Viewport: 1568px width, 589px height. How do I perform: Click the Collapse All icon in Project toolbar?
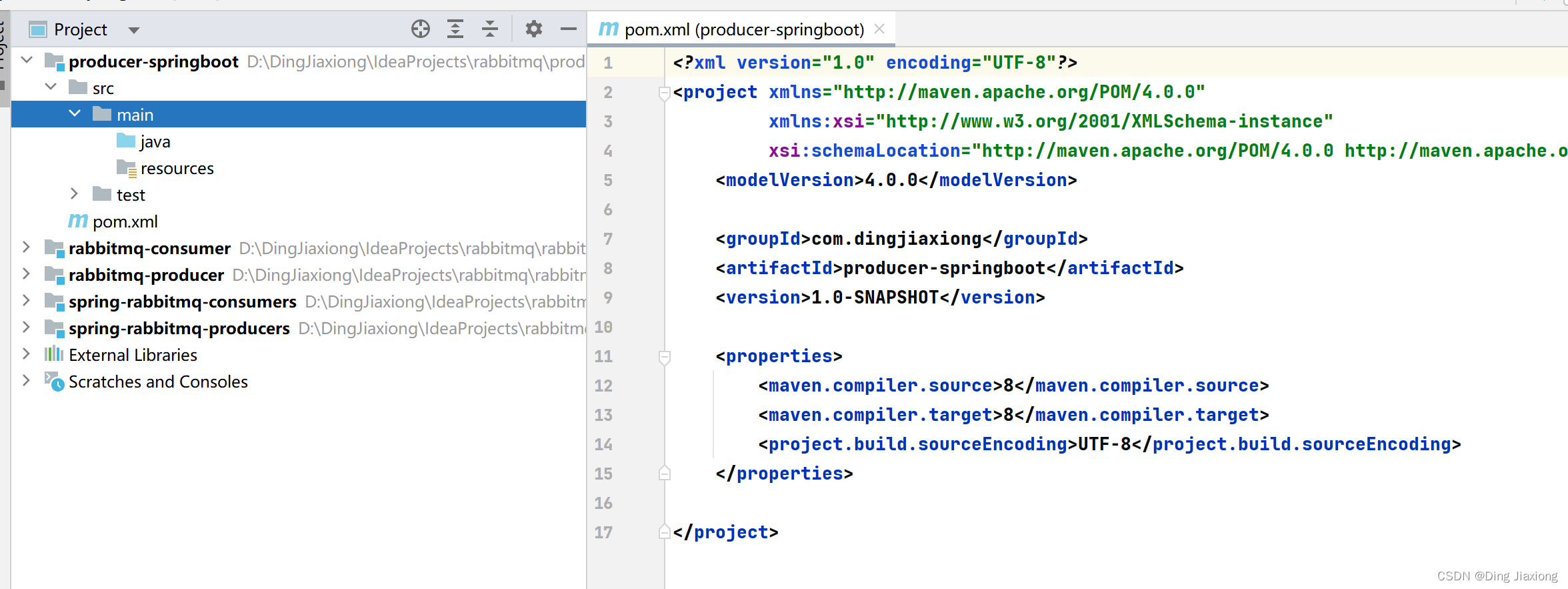[490, 29]
